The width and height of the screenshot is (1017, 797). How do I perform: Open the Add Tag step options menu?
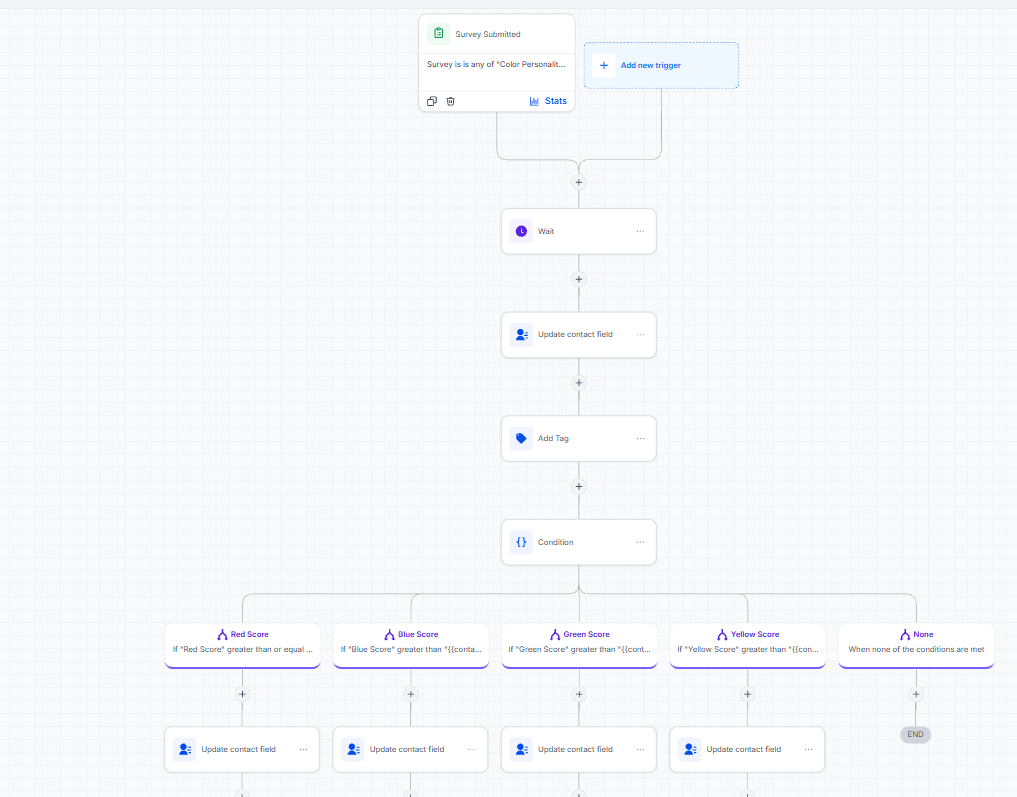click(x=640, y=438)
